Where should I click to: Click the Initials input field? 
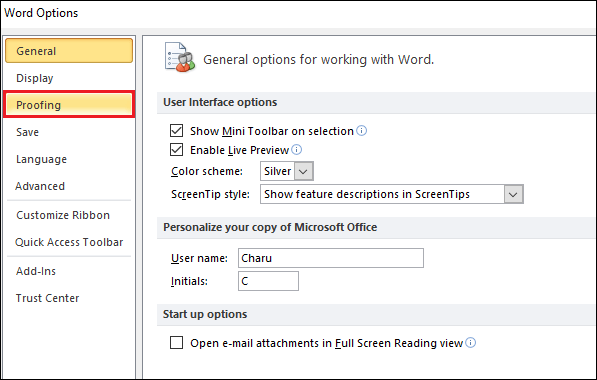268,281
